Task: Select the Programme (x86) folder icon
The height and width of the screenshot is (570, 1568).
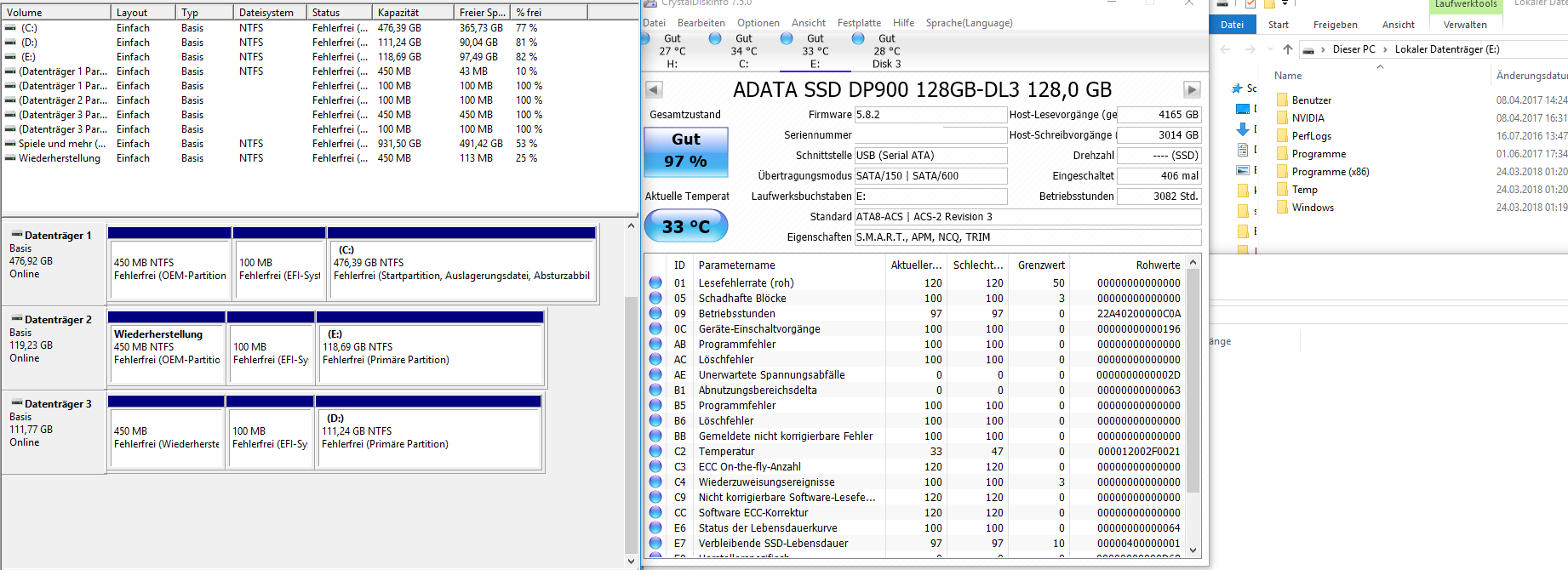Action: [x=1282, y=172]
